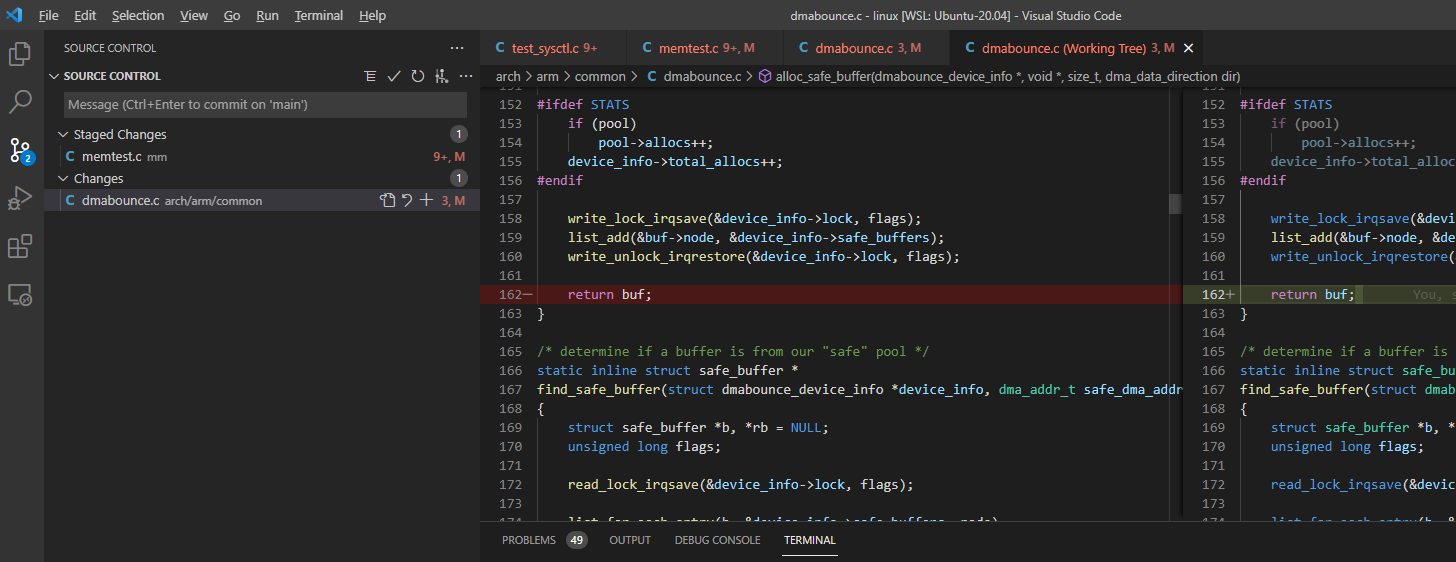Open the Remote Explorer view
This screenshot has height=562, width=1456.
pos(21,294)
